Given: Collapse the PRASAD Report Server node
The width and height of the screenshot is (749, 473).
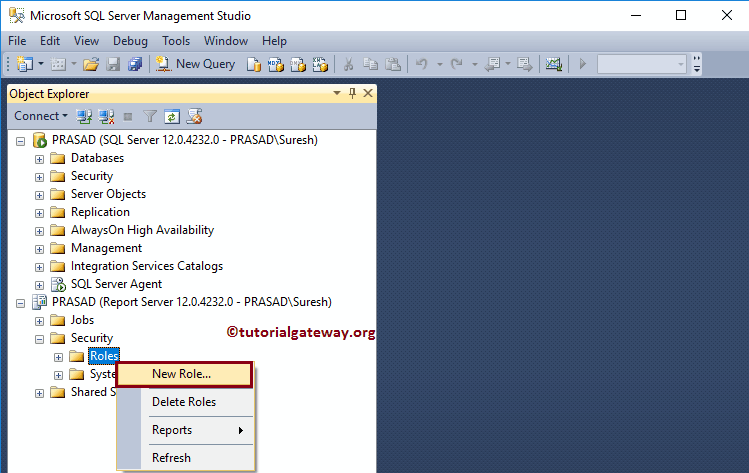Looking at the screenshot, I should [21, 303].
